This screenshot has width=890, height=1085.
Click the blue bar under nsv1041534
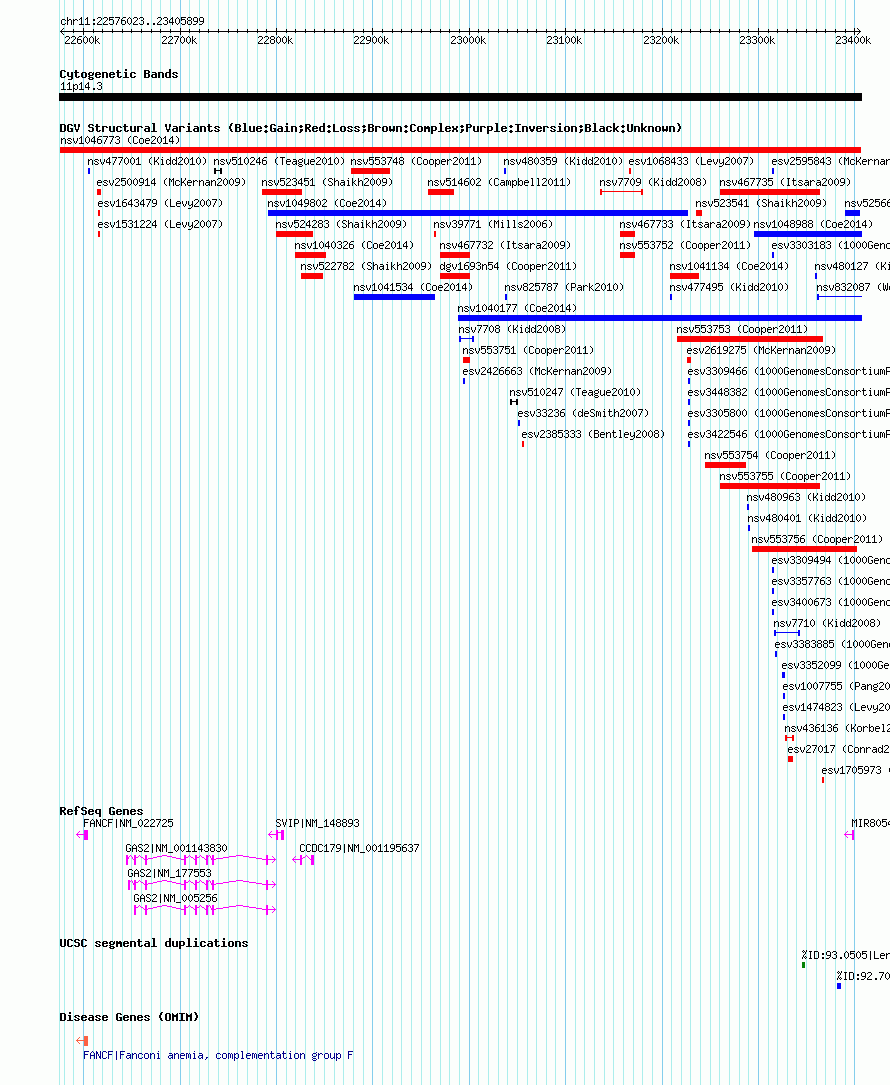tap(394, 297)
